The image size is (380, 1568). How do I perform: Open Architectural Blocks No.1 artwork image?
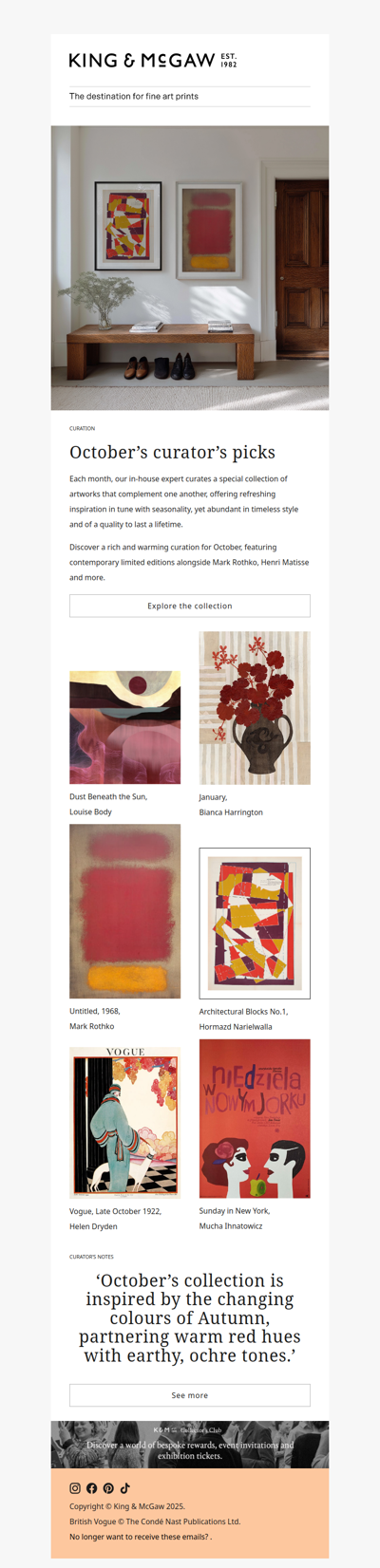(255, 924)
